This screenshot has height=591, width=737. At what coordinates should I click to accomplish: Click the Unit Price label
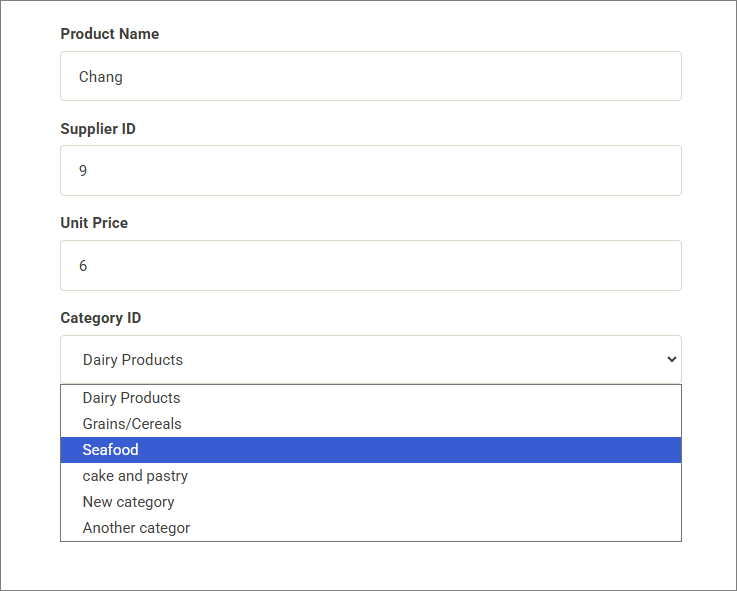coord(94,223)
